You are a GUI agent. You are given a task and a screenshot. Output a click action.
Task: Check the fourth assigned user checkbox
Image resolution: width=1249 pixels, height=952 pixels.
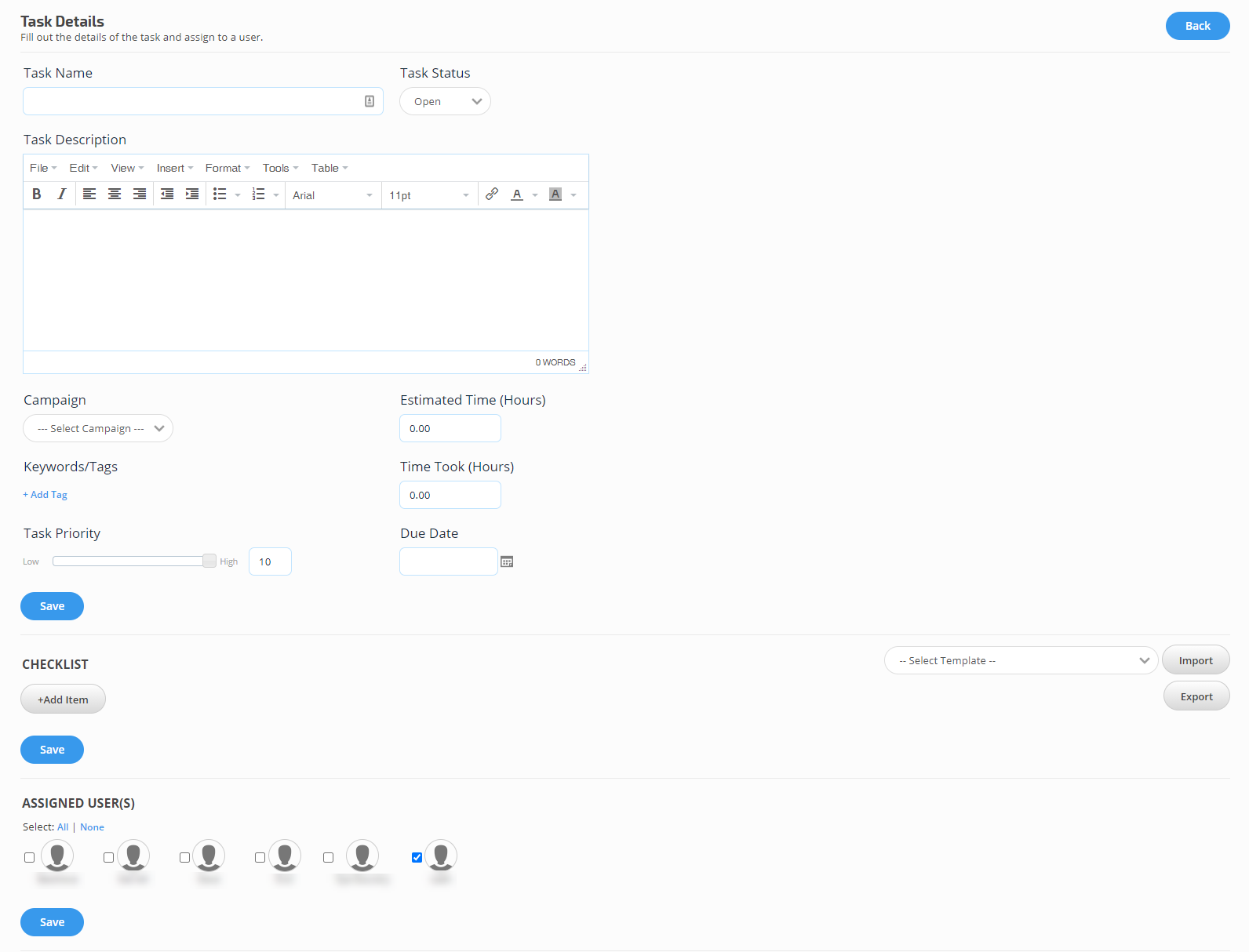[x=260, y=857]
